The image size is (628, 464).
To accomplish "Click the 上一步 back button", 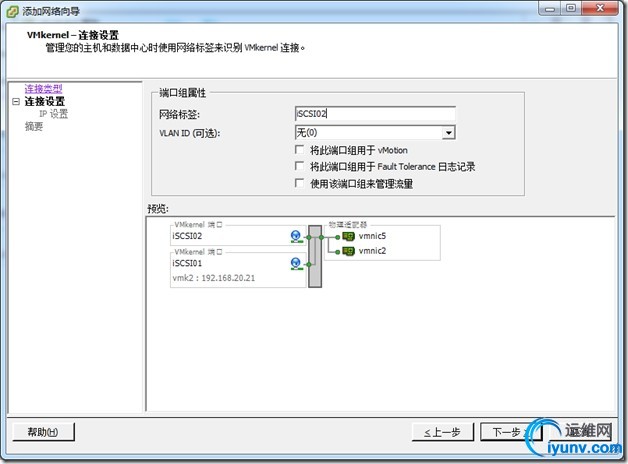I will click(x=443, y=432).
